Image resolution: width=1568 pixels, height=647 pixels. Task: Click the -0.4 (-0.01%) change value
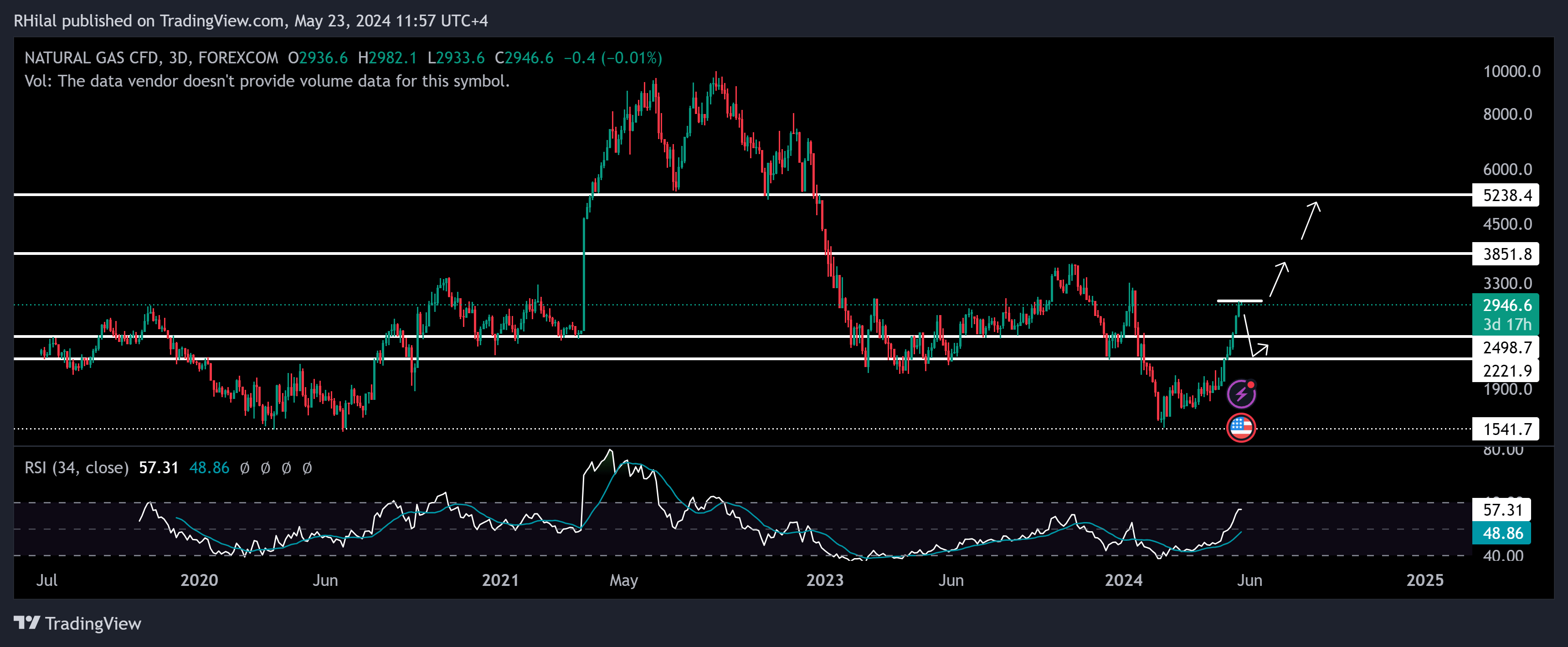[x=613, y=58]
